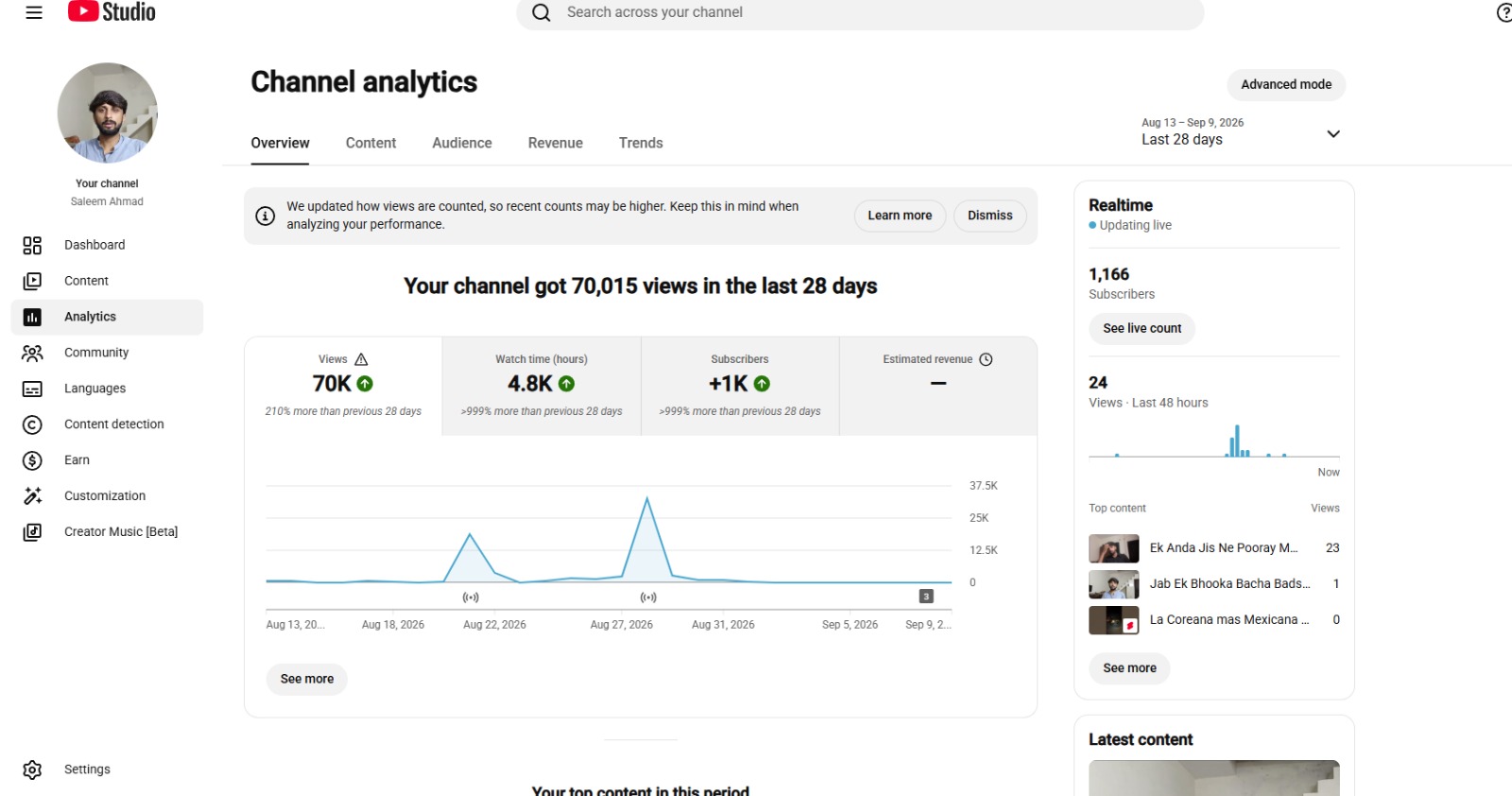1512x796 pixels.
Task: Click the Earn dollar icon
Action: (x=32, y=461)
